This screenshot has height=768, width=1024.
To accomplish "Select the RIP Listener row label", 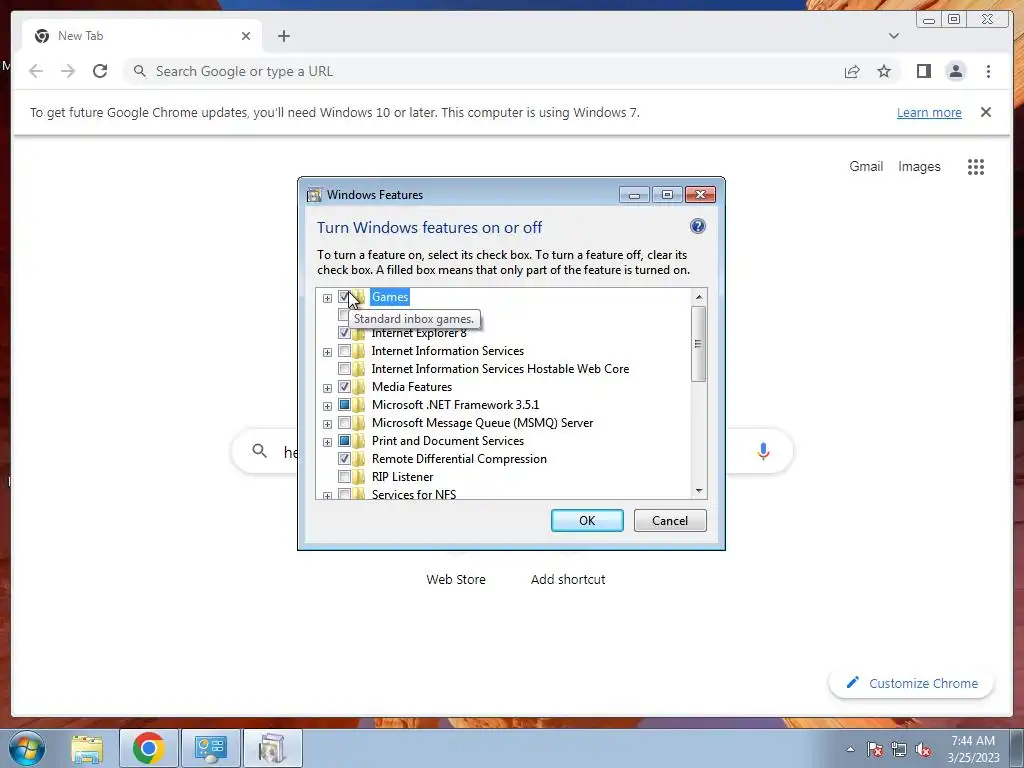I will click(x=402, y=477).
